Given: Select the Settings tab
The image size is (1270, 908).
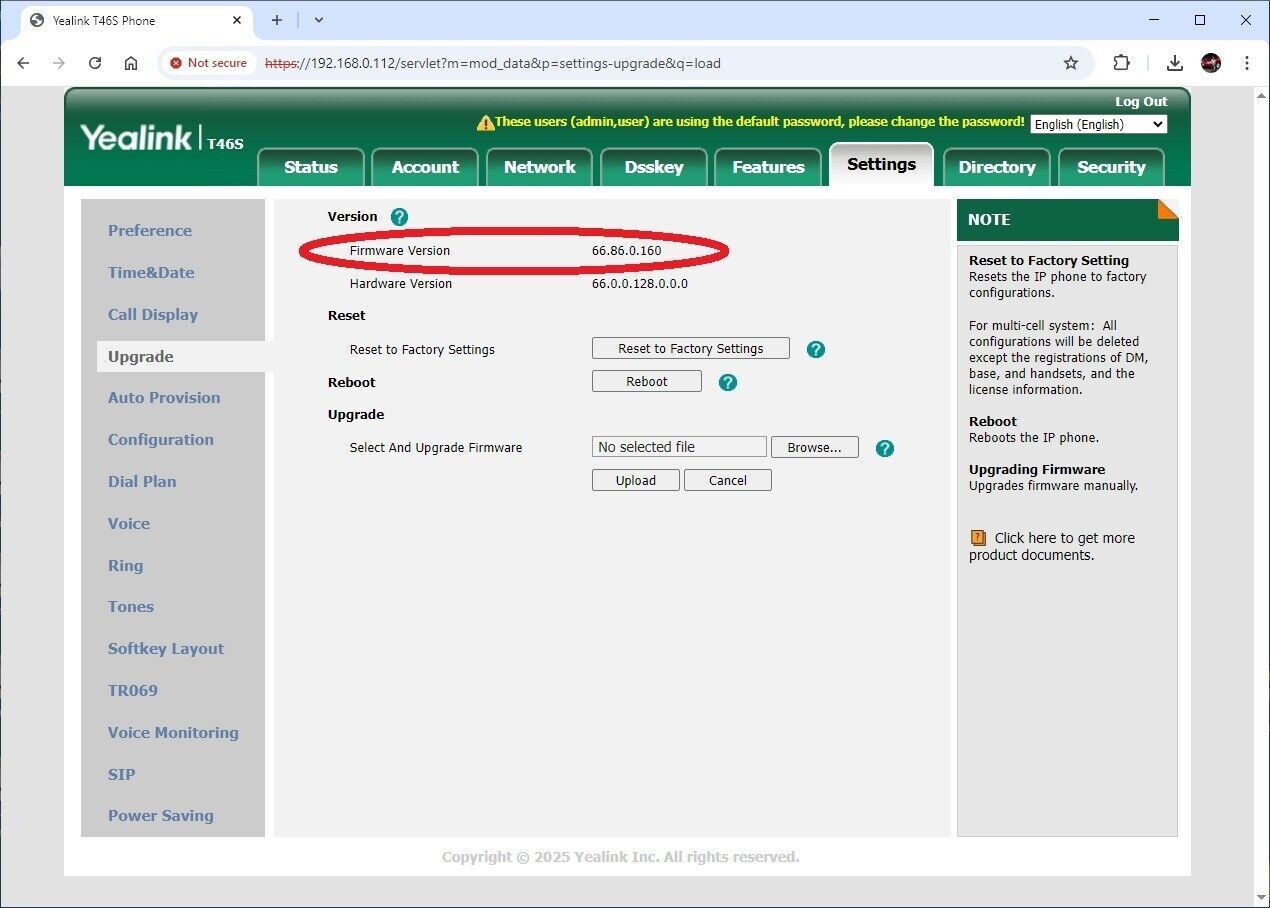Looking at the screenshot, I should pyautogui.click(x=881, y=164).
